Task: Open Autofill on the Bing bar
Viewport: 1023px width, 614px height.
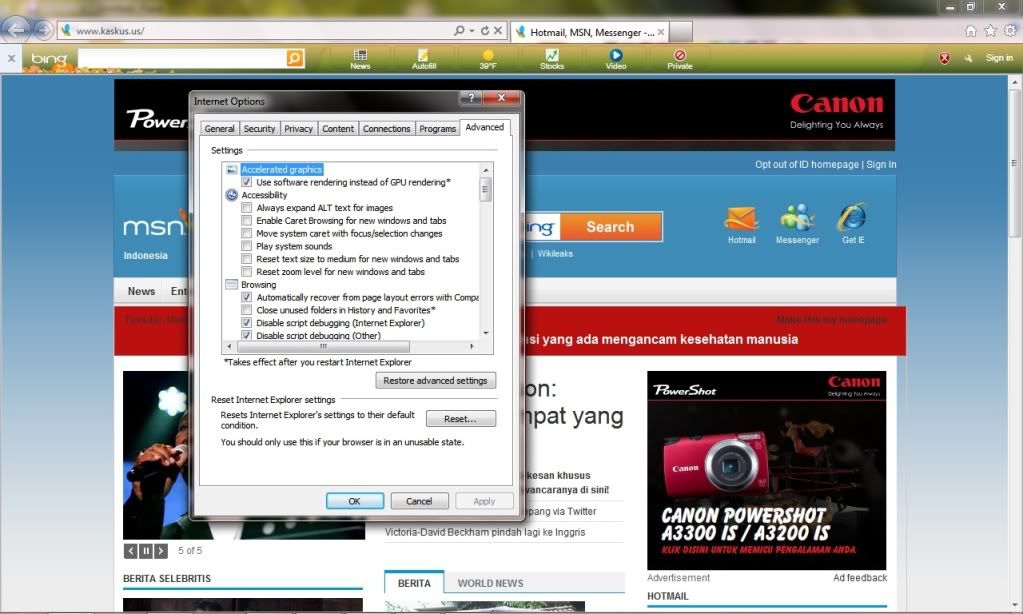Action: click(x=424, y=59)
